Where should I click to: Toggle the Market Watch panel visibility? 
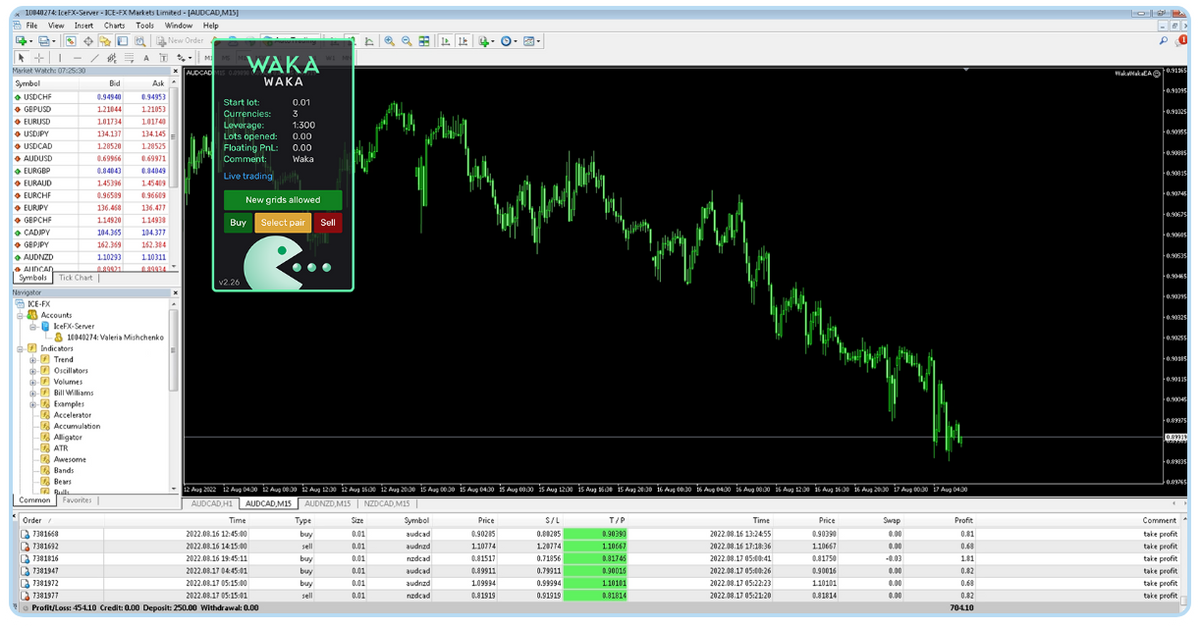[70, 41]
